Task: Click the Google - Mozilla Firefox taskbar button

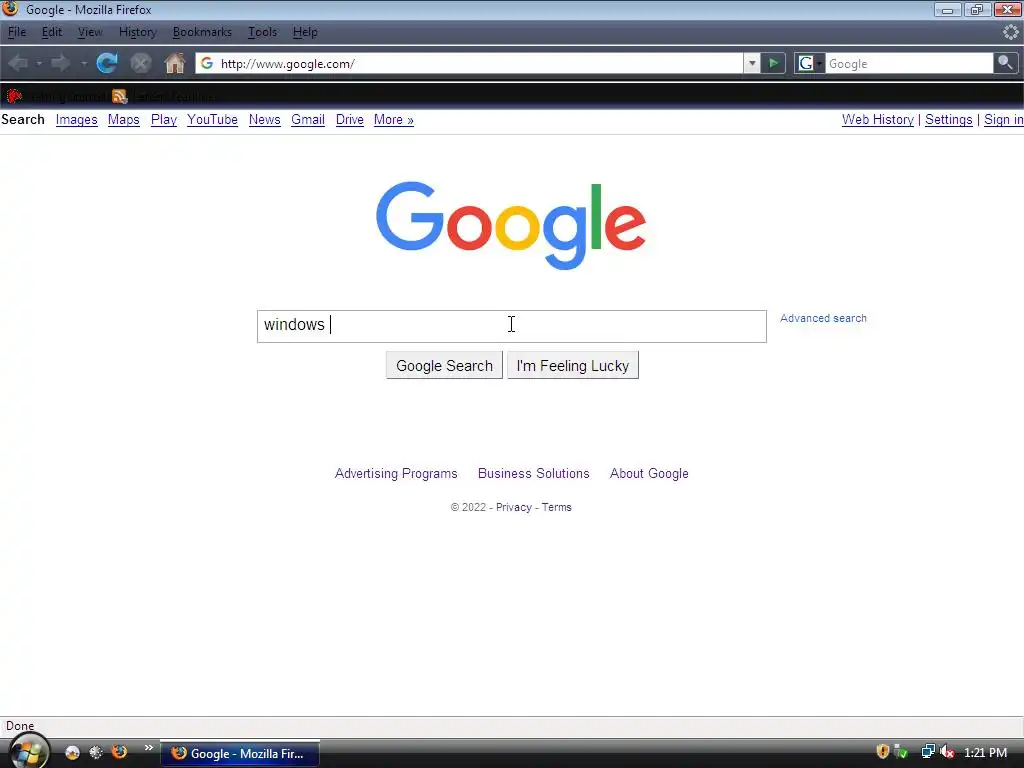Action: tap(240, 754)
